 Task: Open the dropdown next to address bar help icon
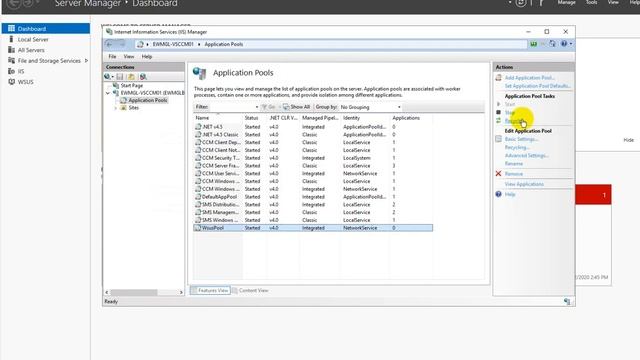pyautogui.click(x=571, y=44)
